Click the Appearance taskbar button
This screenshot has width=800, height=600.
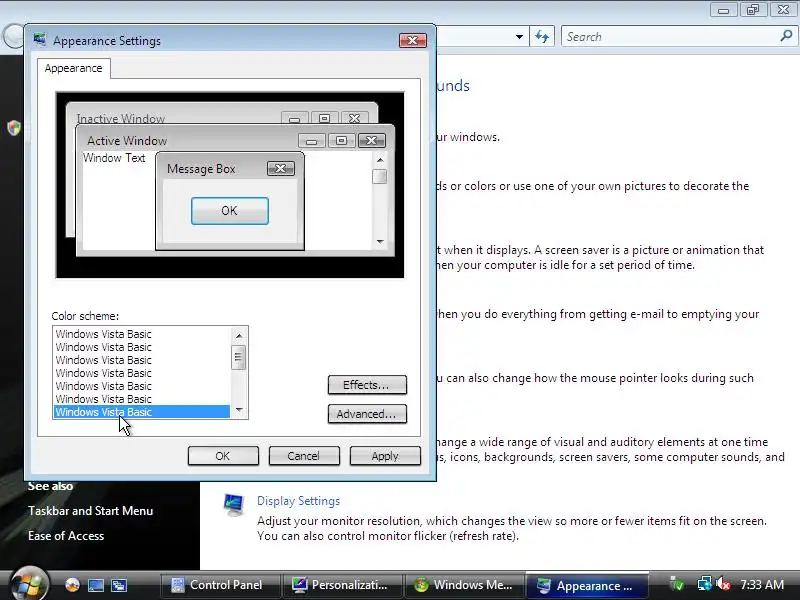[x=587, y=585]
